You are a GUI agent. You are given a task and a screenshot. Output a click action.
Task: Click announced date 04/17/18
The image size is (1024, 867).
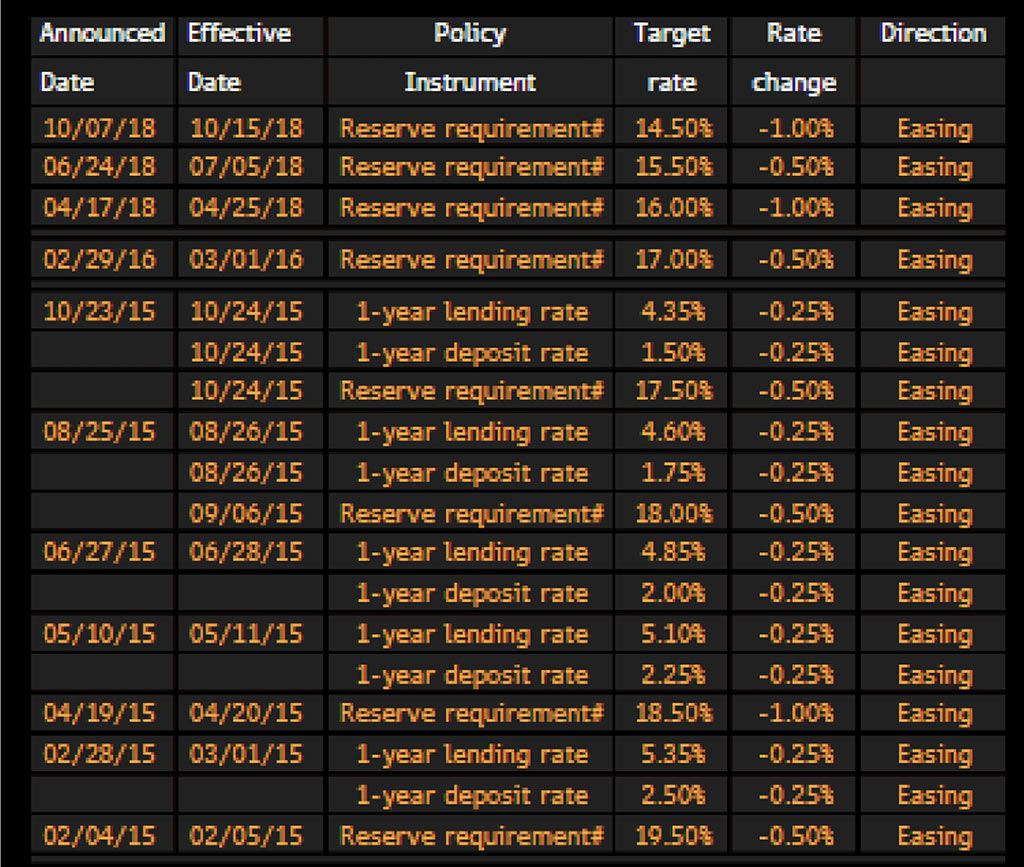tap(100, 208)
